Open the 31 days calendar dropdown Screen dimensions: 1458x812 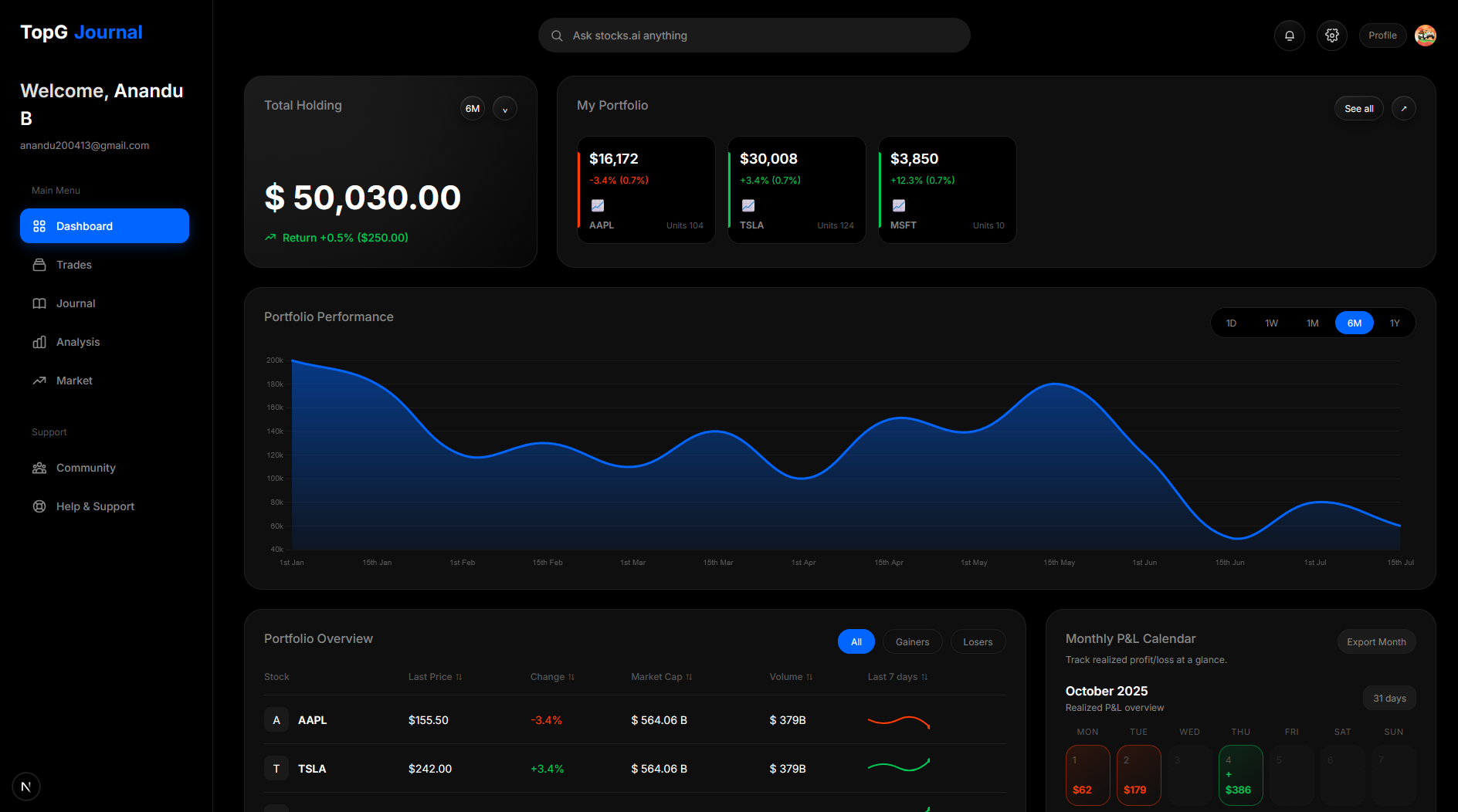(x=1388, y=698)
